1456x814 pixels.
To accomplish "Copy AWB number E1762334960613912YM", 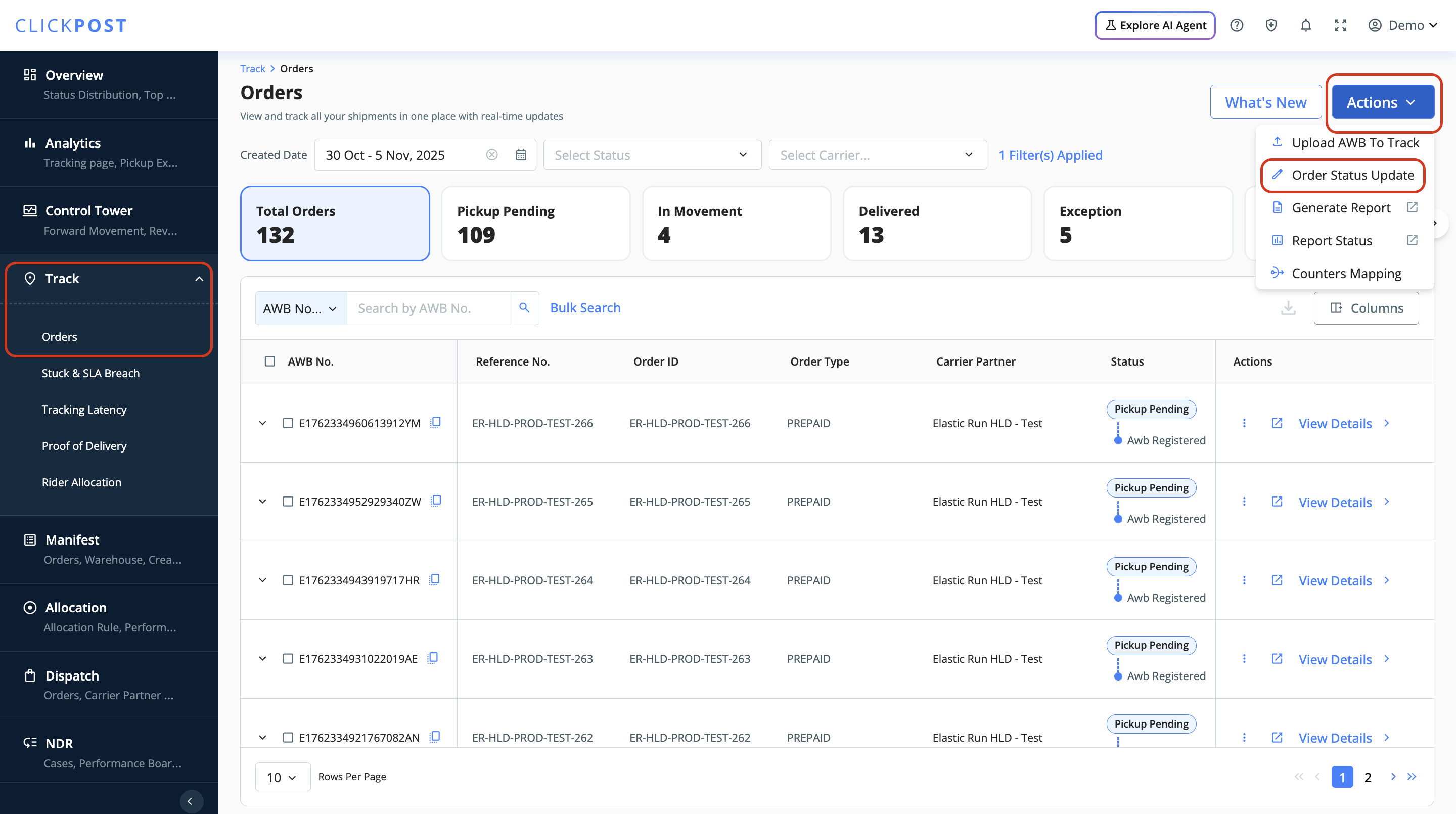I will click(x=435, y=423).
